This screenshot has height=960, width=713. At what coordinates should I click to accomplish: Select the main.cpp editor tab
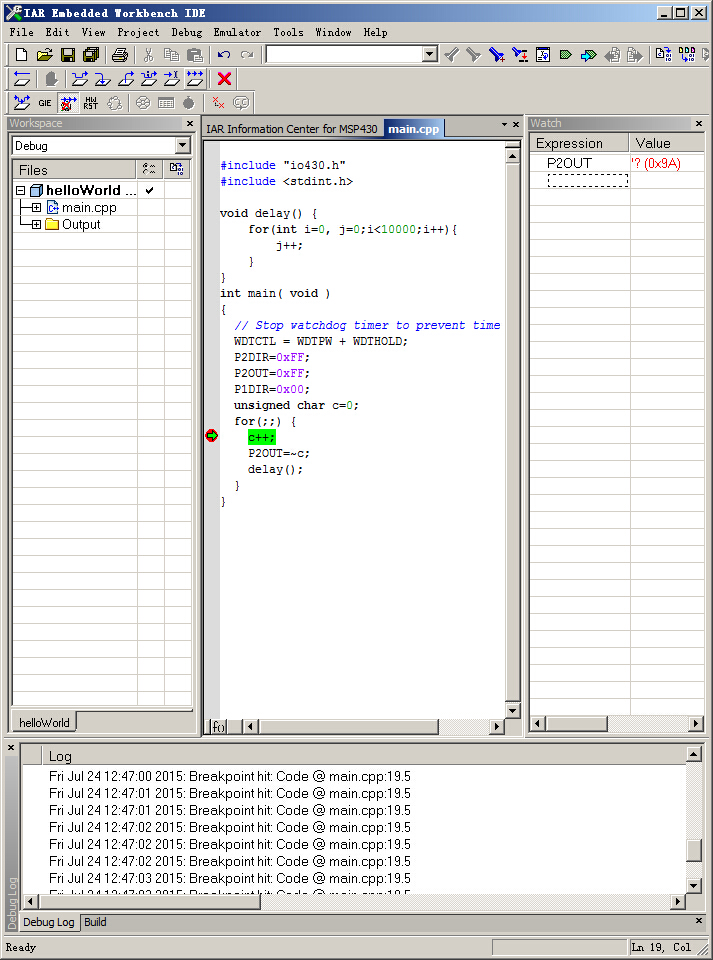pyautogui.click(x=414, y=129)
